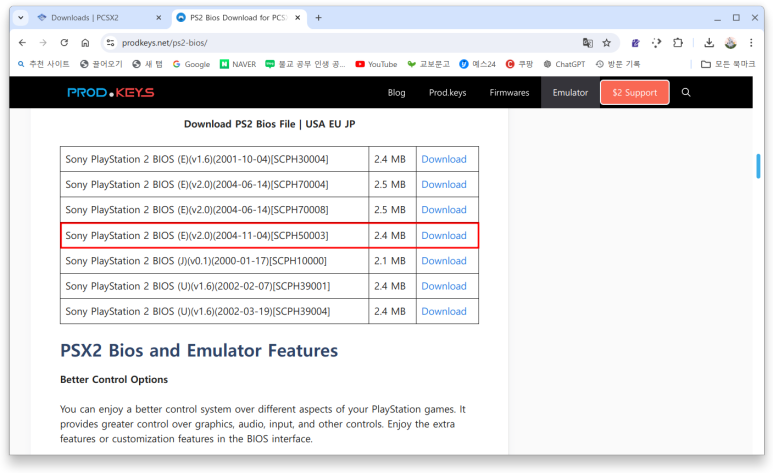Open the 방문 기록 bookmark

point(618,64)
